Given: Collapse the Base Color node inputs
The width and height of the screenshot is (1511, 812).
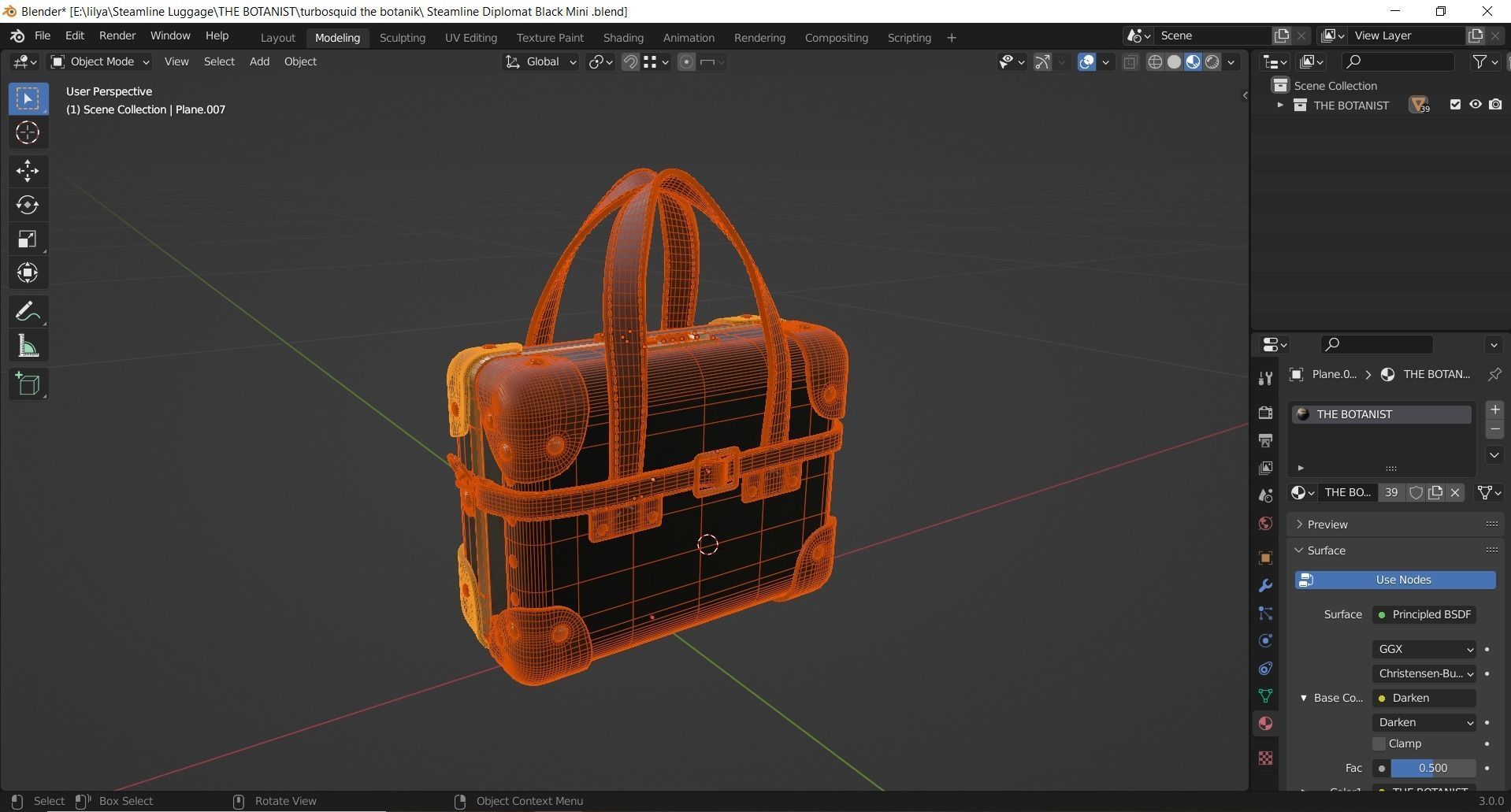Looking at the screenshot, I should tap(1304, 698).
